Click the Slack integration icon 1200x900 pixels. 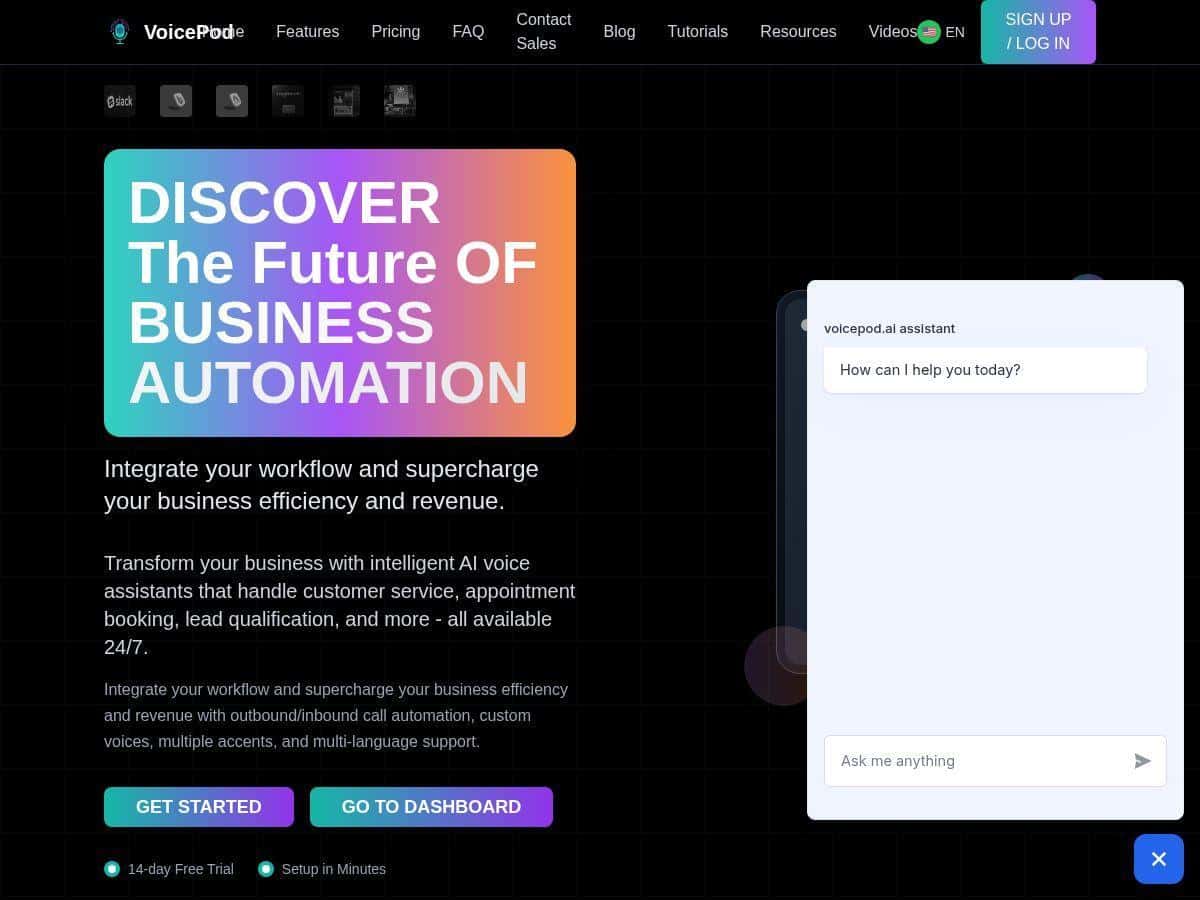pos(120,100)
